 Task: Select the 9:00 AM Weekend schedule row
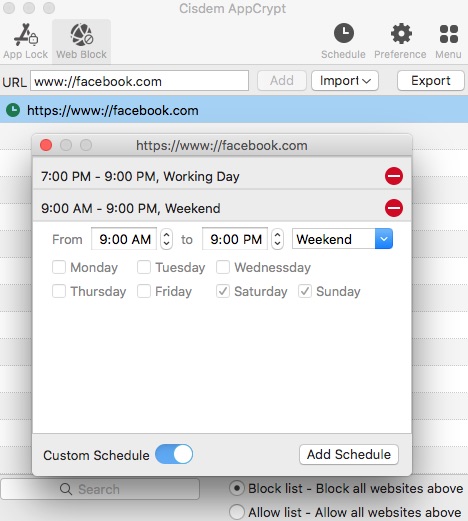click(222, 208)
